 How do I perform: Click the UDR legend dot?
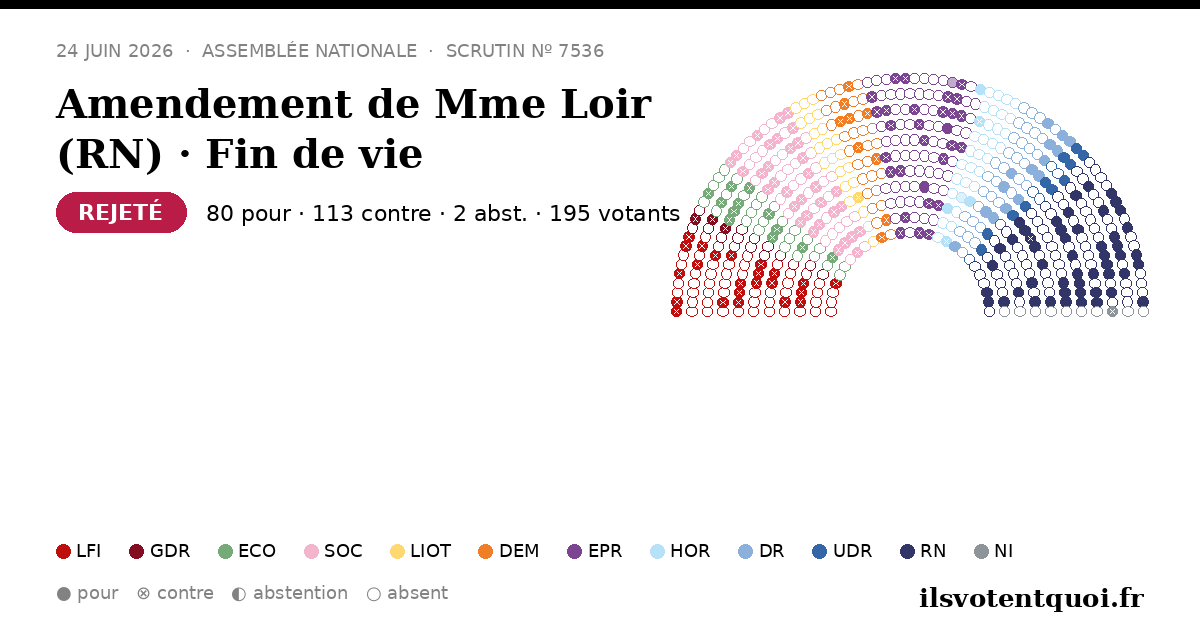(820, 551)
